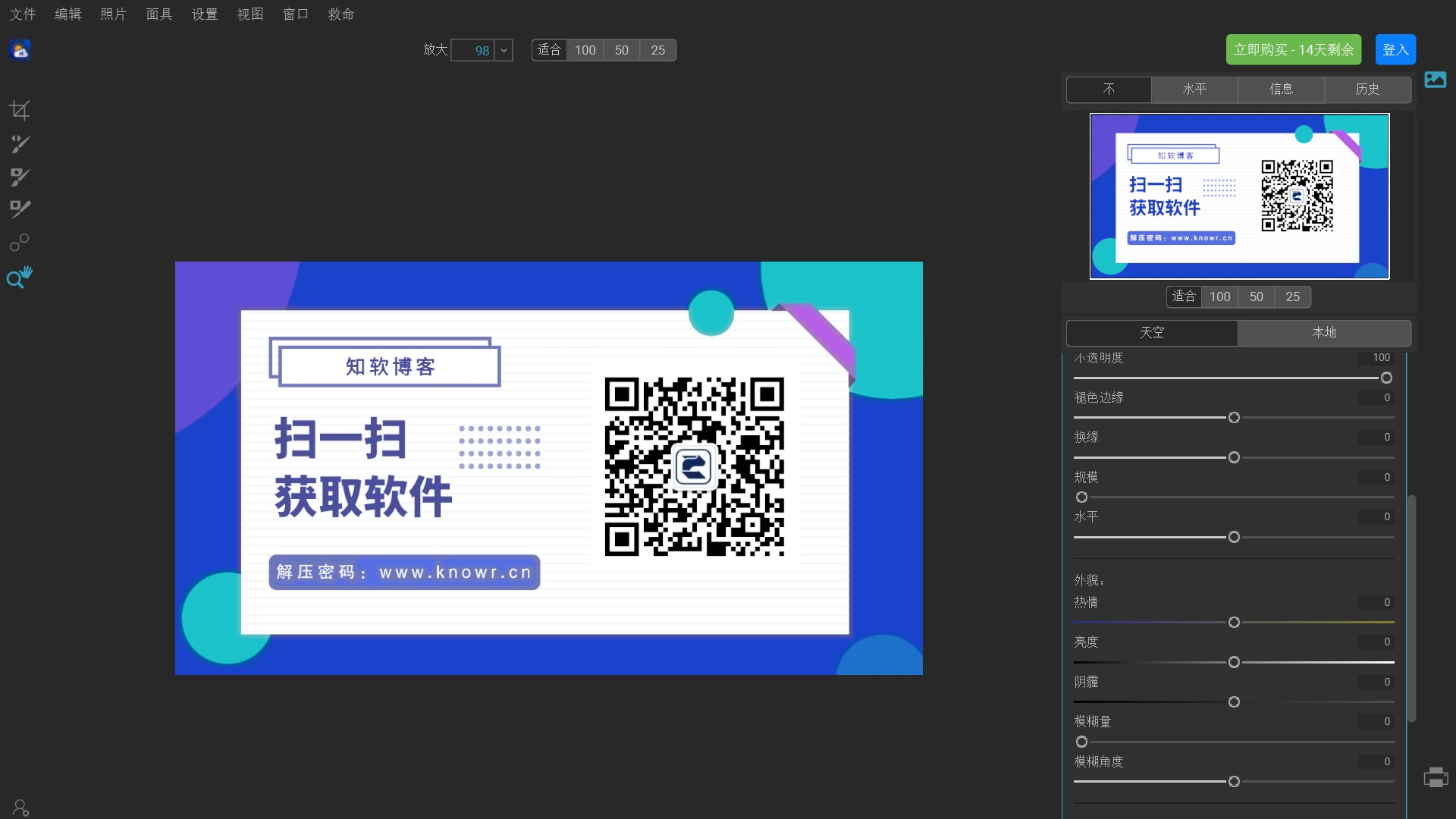Switch to the 信息 tab
The height and width of the screenshot is (819, 1456).
[x=1282, y=89]
